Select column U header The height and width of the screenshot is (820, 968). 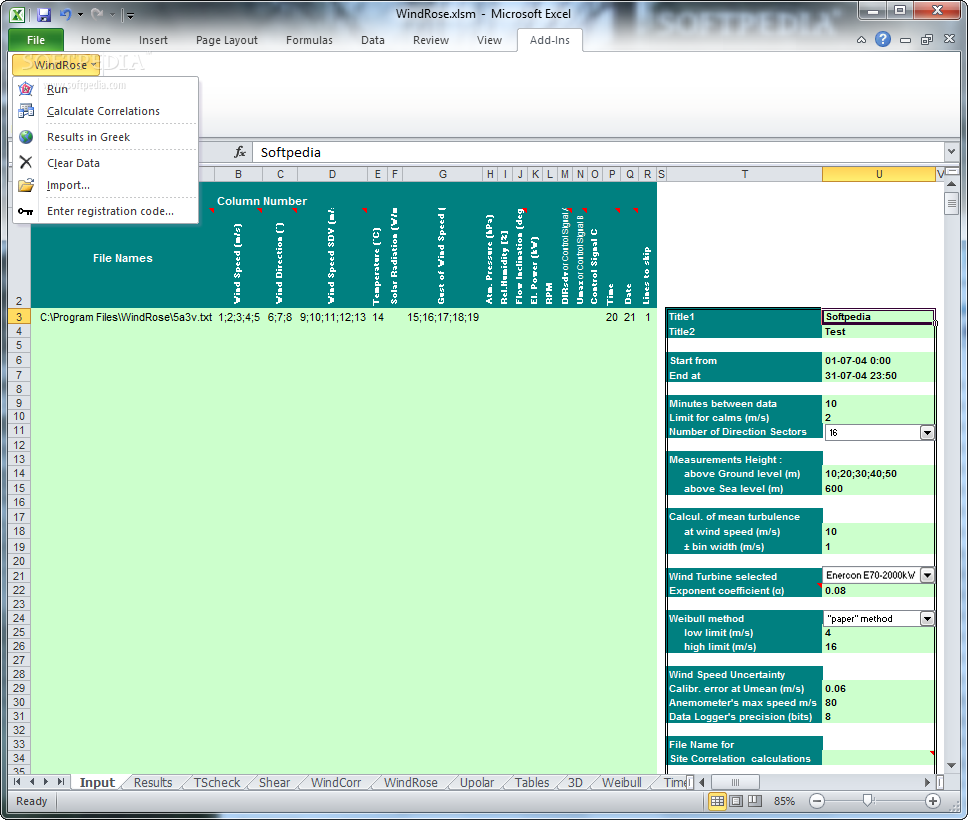[878, 174]
